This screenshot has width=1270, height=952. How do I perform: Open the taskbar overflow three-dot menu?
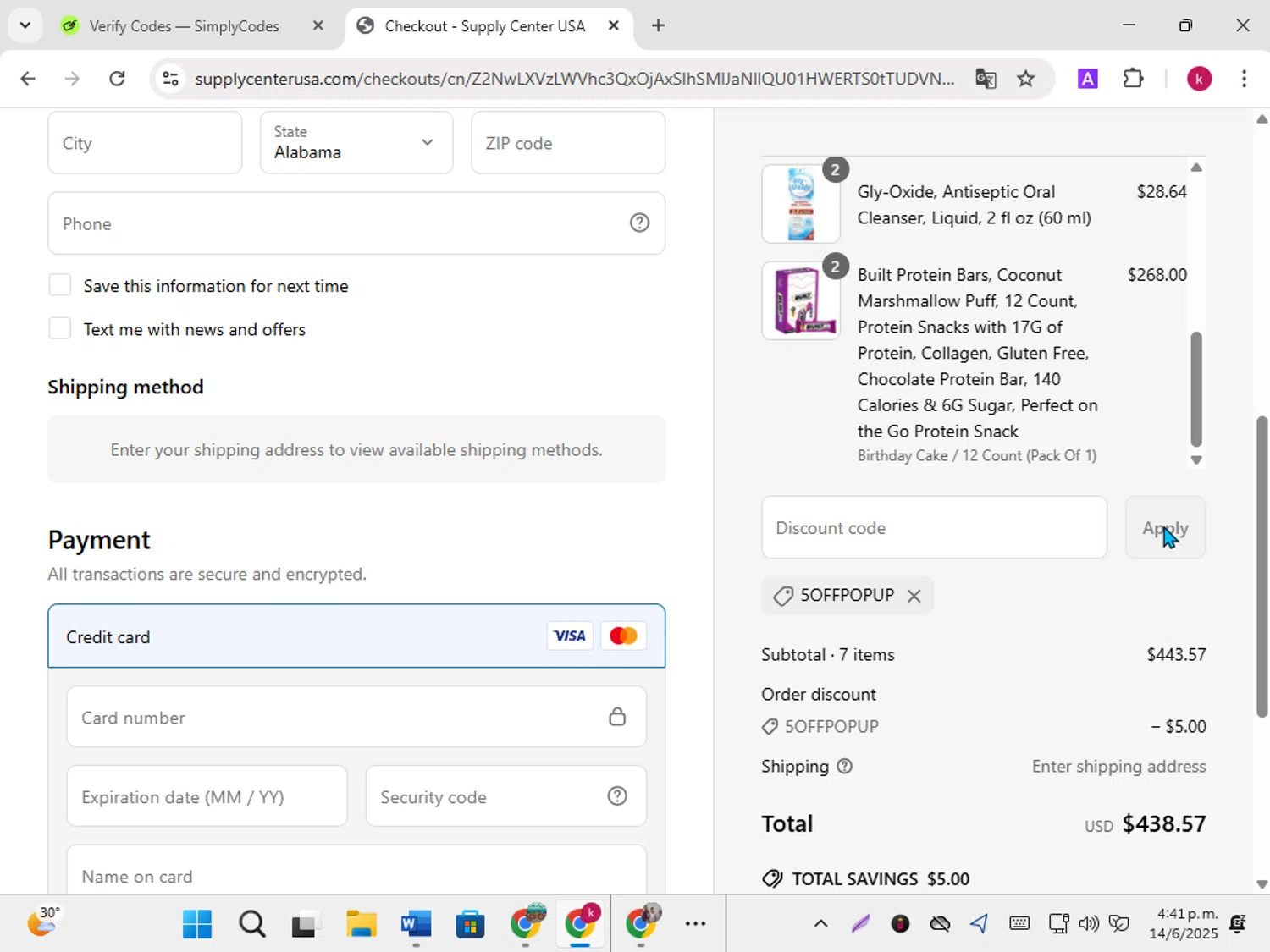pos(695,924)
